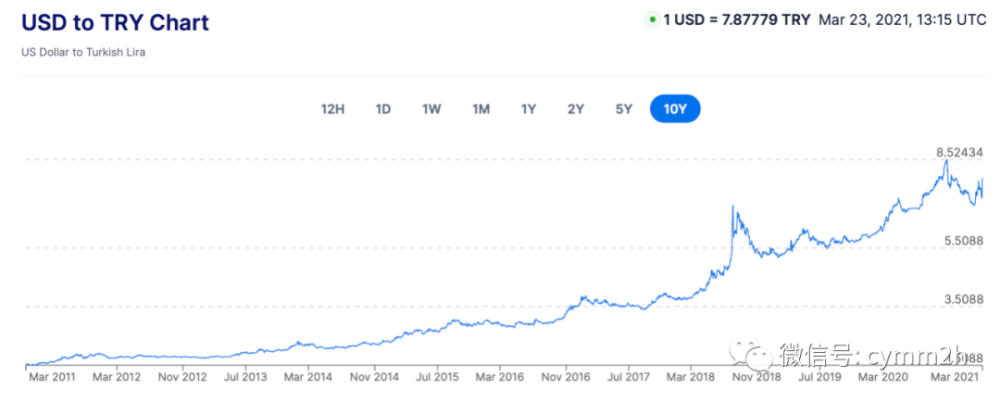The width and height of the screenshot is (1000, 402).
Task: Click the Jul 2015 x-axis label
Action: click(x=436, y=377)
